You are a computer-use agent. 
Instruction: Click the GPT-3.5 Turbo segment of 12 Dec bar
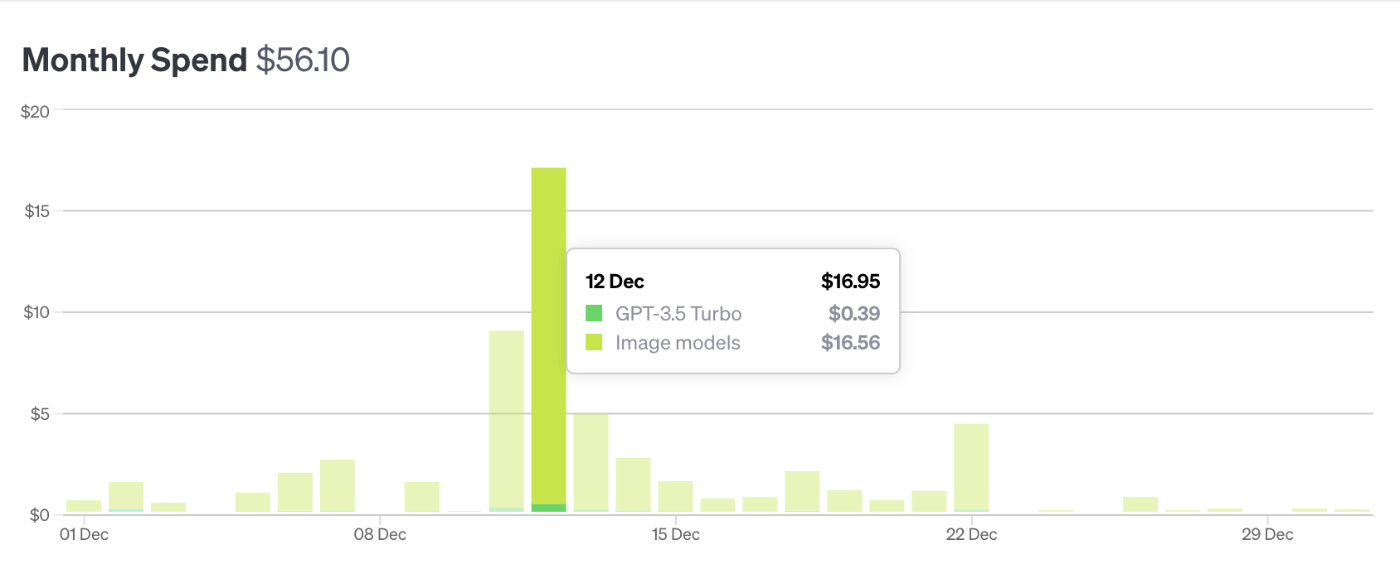(549, 509)
